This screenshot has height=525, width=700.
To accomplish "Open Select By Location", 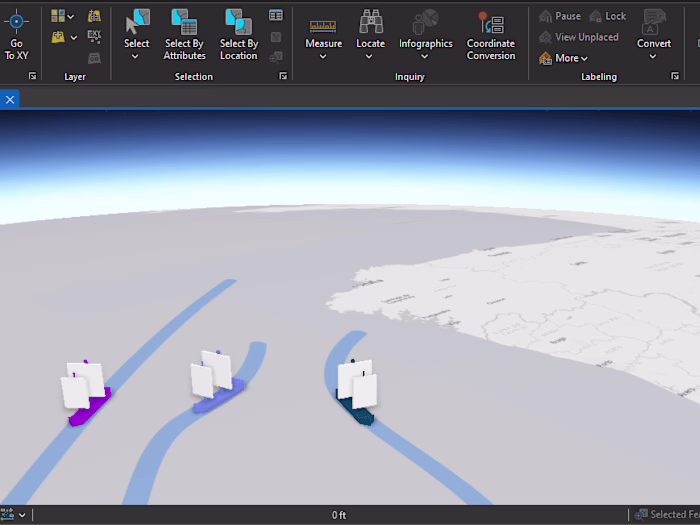I will tap(238, 34).
